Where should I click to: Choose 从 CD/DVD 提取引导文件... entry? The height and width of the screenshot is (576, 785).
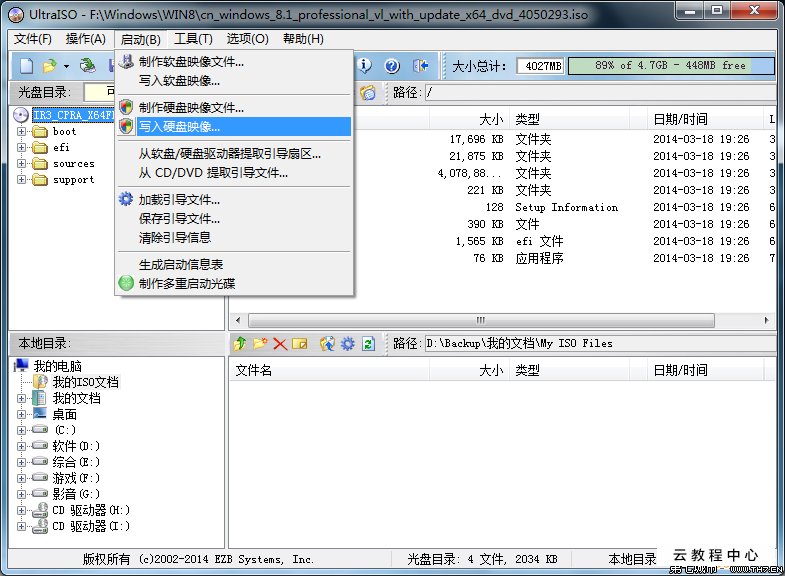point(234,173)
